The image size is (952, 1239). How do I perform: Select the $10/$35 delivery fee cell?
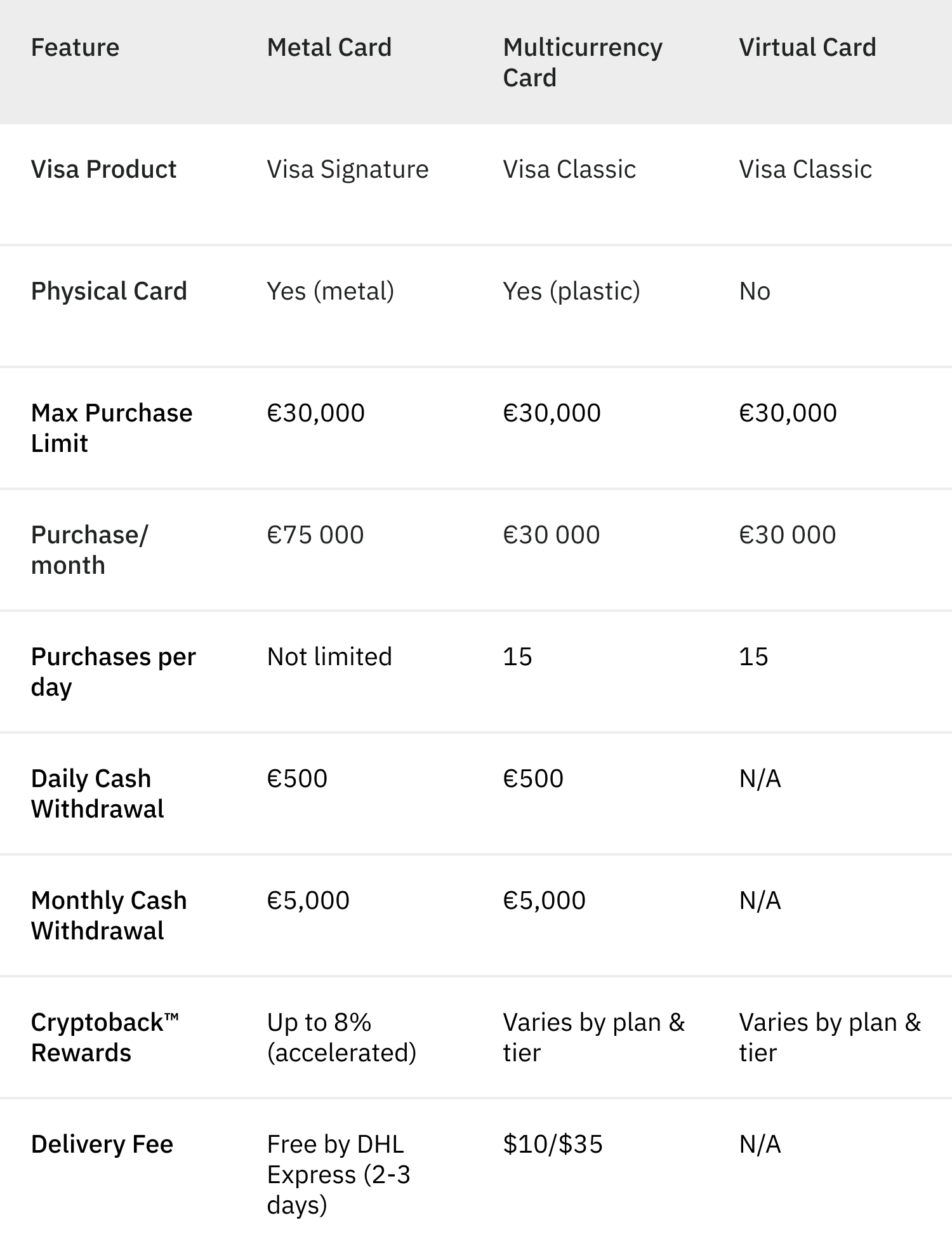coord(553,1144)
